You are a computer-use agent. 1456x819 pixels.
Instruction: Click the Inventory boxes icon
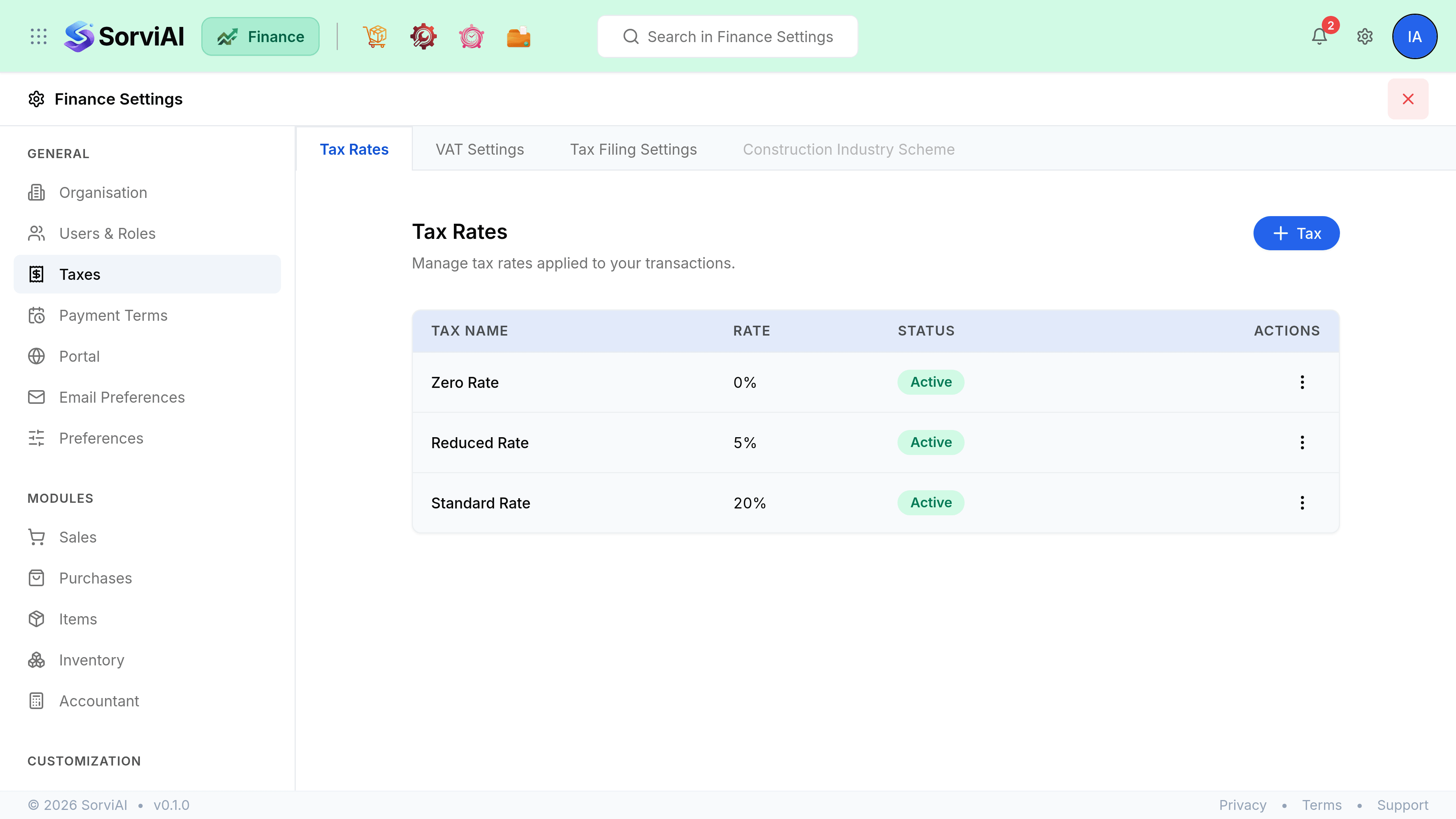[36, 660]
